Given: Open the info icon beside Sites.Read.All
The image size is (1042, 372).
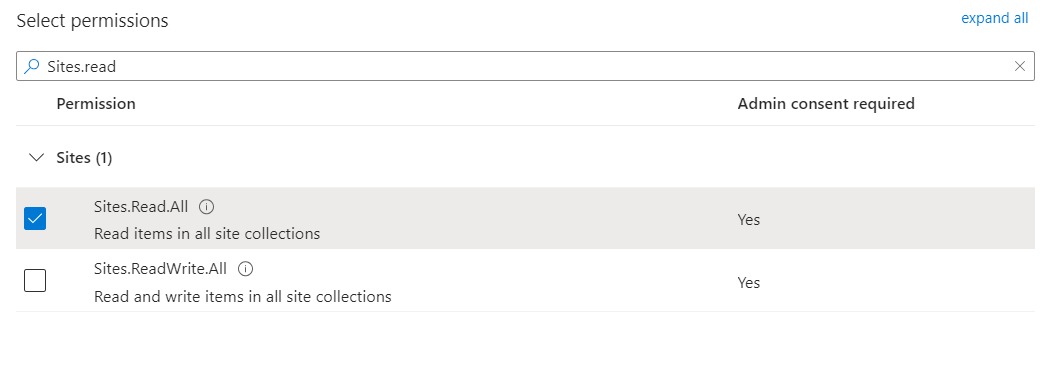Looking at the screenshot, I should pyautogui.click(x=207, y=207).
